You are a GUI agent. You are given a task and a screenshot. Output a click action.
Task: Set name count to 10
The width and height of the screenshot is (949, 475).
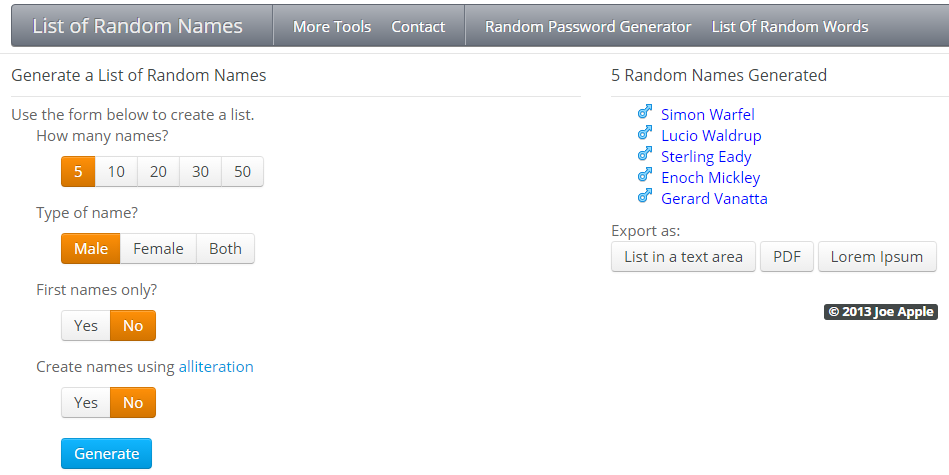click(x=116, y=172)
